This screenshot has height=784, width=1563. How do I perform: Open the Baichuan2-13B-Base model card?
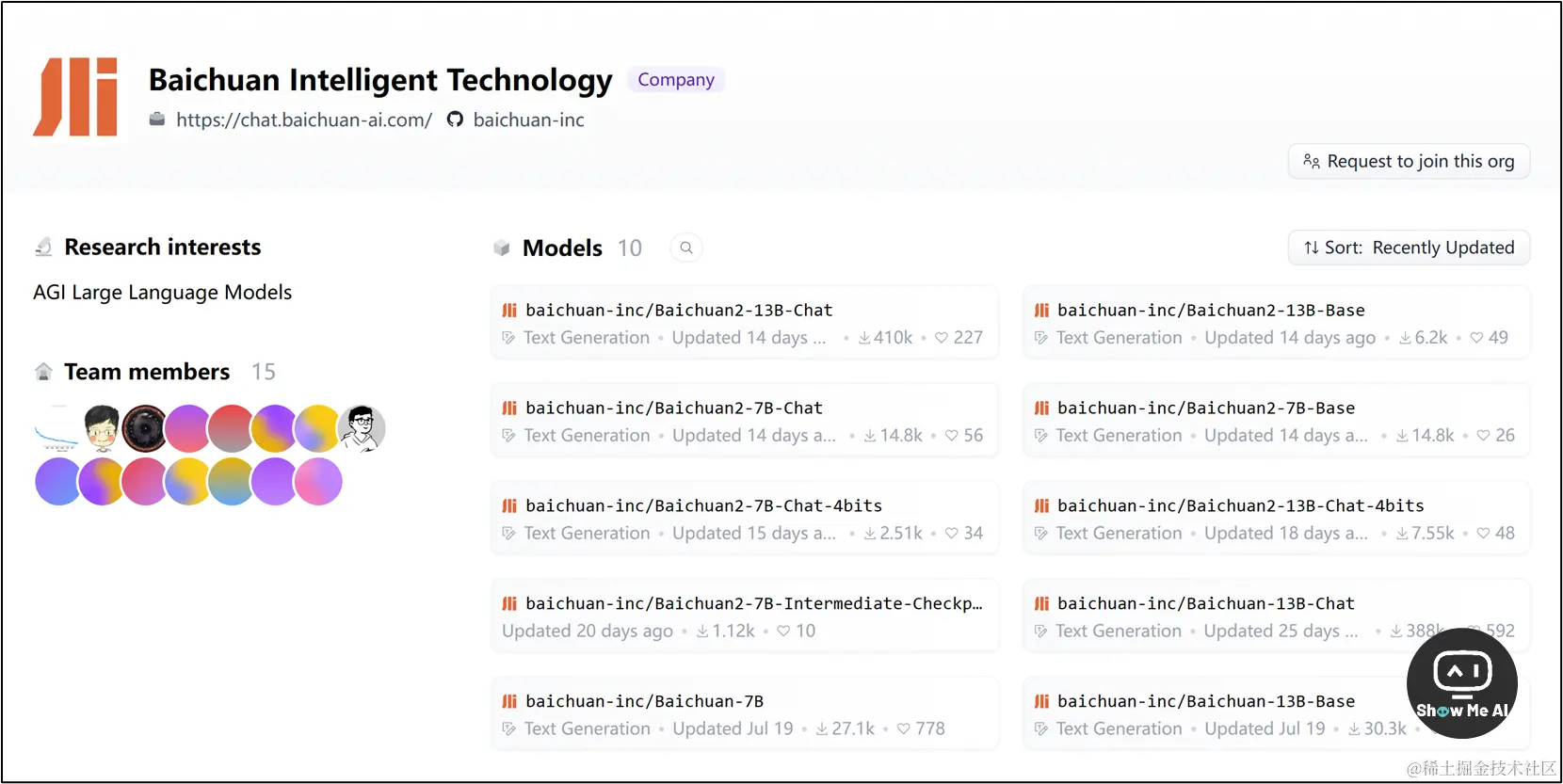1276,323
